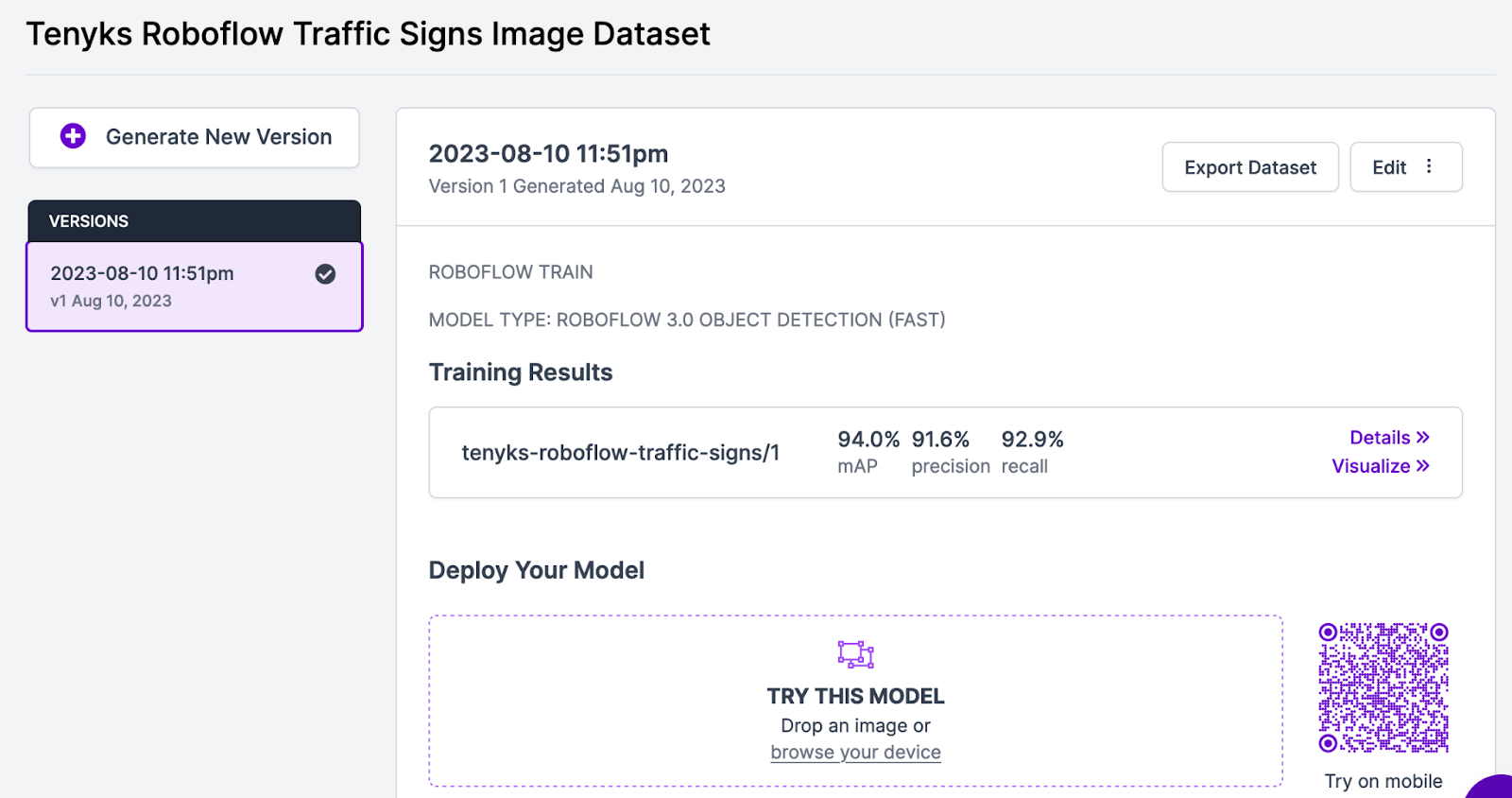Click the bounding box model icon
Image resolution: width=1512 pixels, height=798 pixels.
tap(855, 653)
